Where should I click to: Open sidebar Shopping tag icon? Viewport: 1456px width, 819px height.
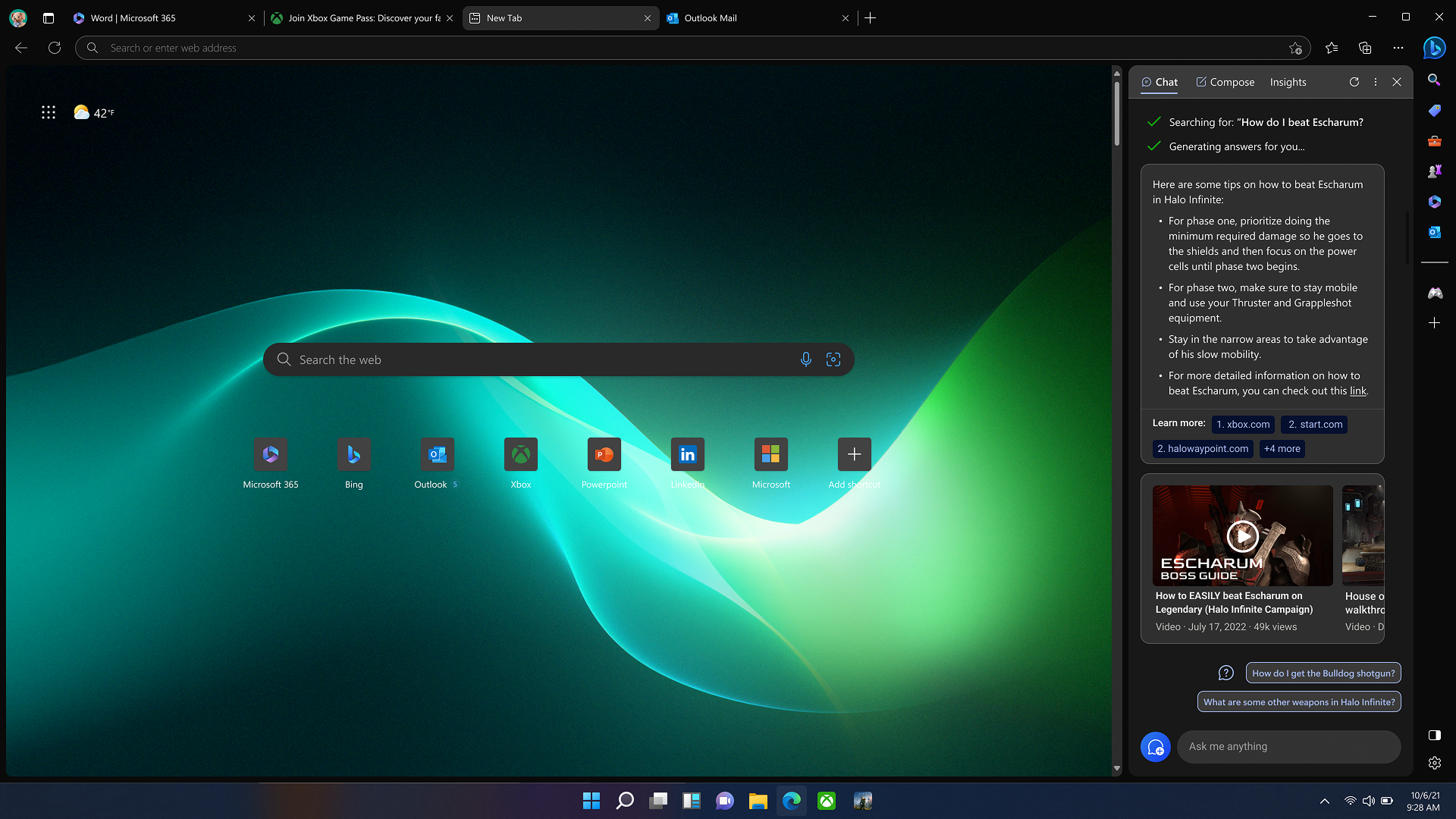click(x=1434, y=111)
